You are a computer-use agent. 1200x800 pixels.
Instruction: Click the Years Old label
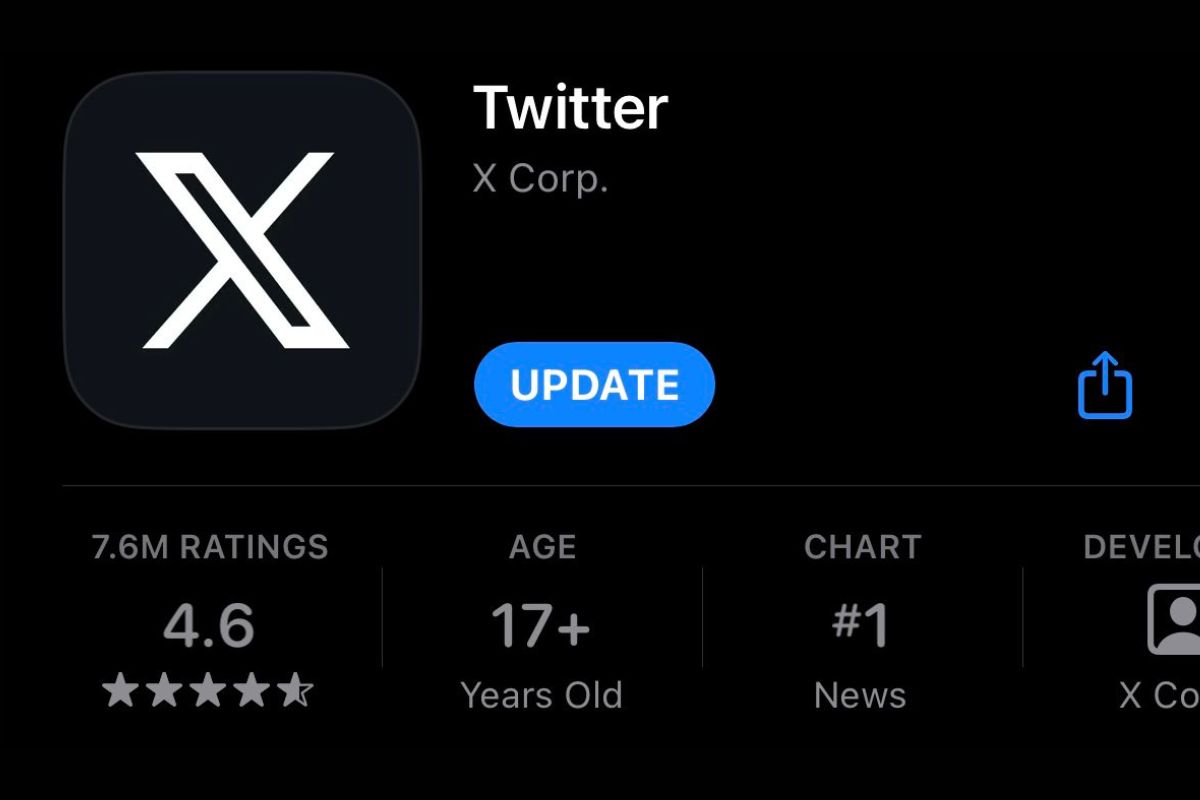point(541,694)
